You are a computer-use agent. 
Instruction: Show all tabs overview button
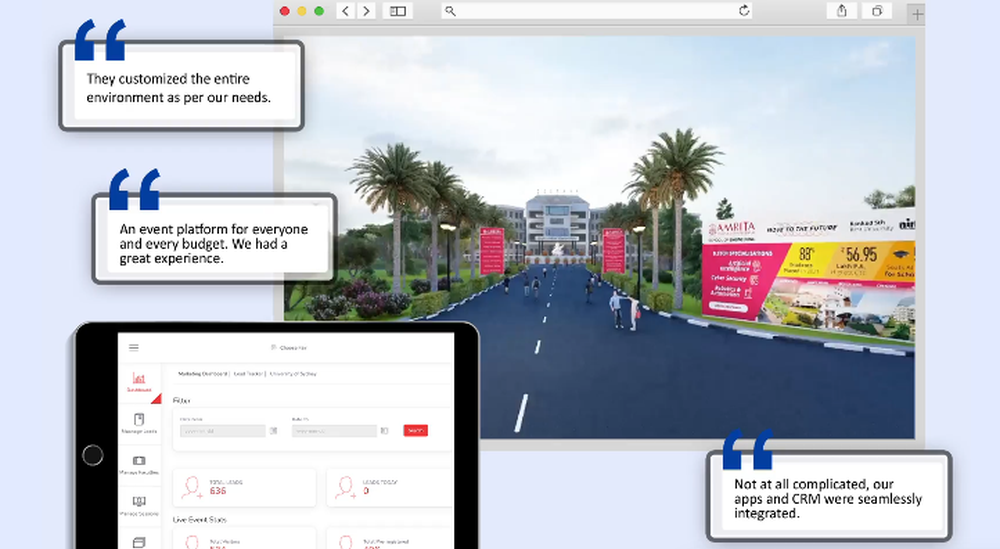click(878, 11)
